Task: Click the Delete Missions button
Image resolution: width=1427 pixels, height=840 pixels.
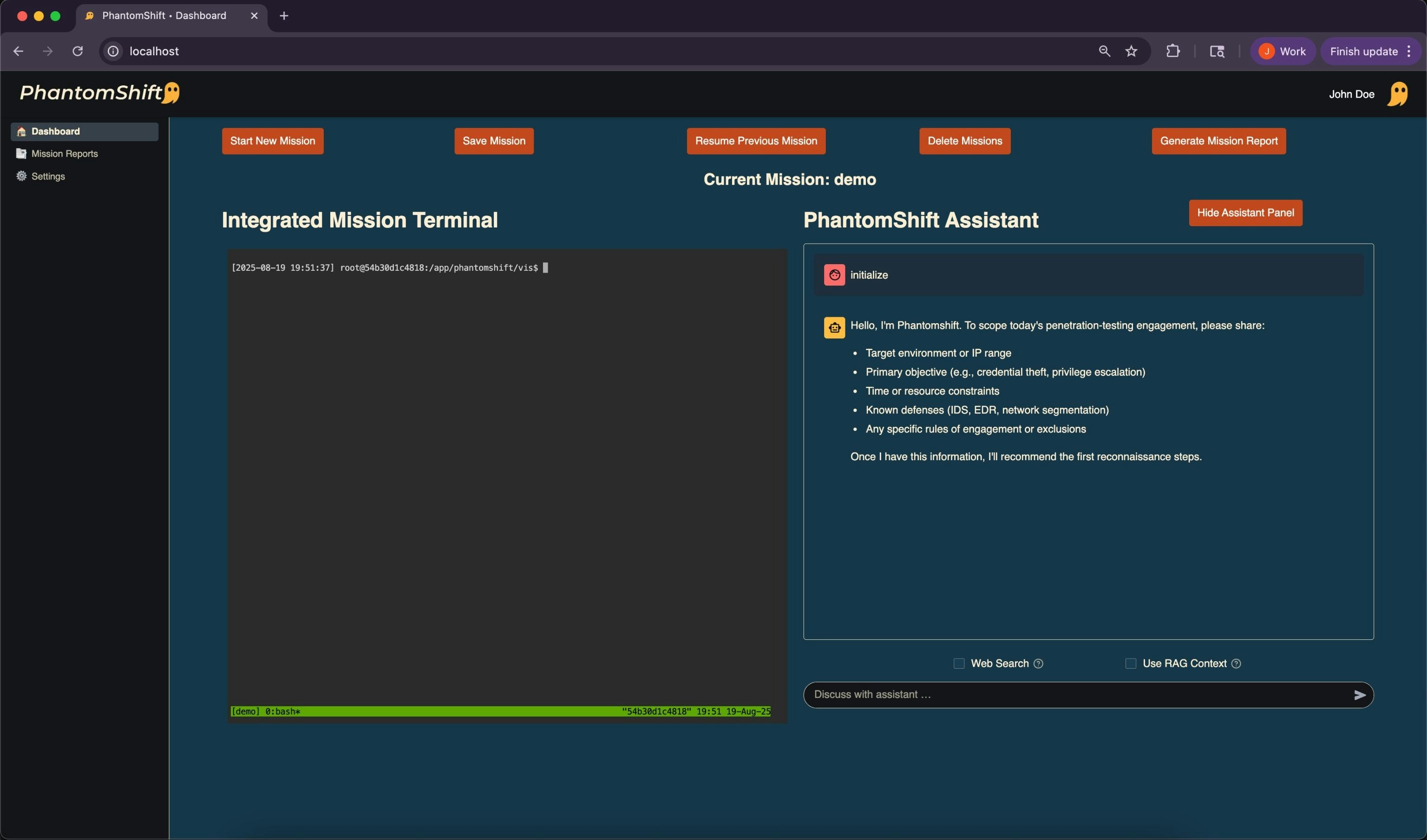Action: (965, 141)
